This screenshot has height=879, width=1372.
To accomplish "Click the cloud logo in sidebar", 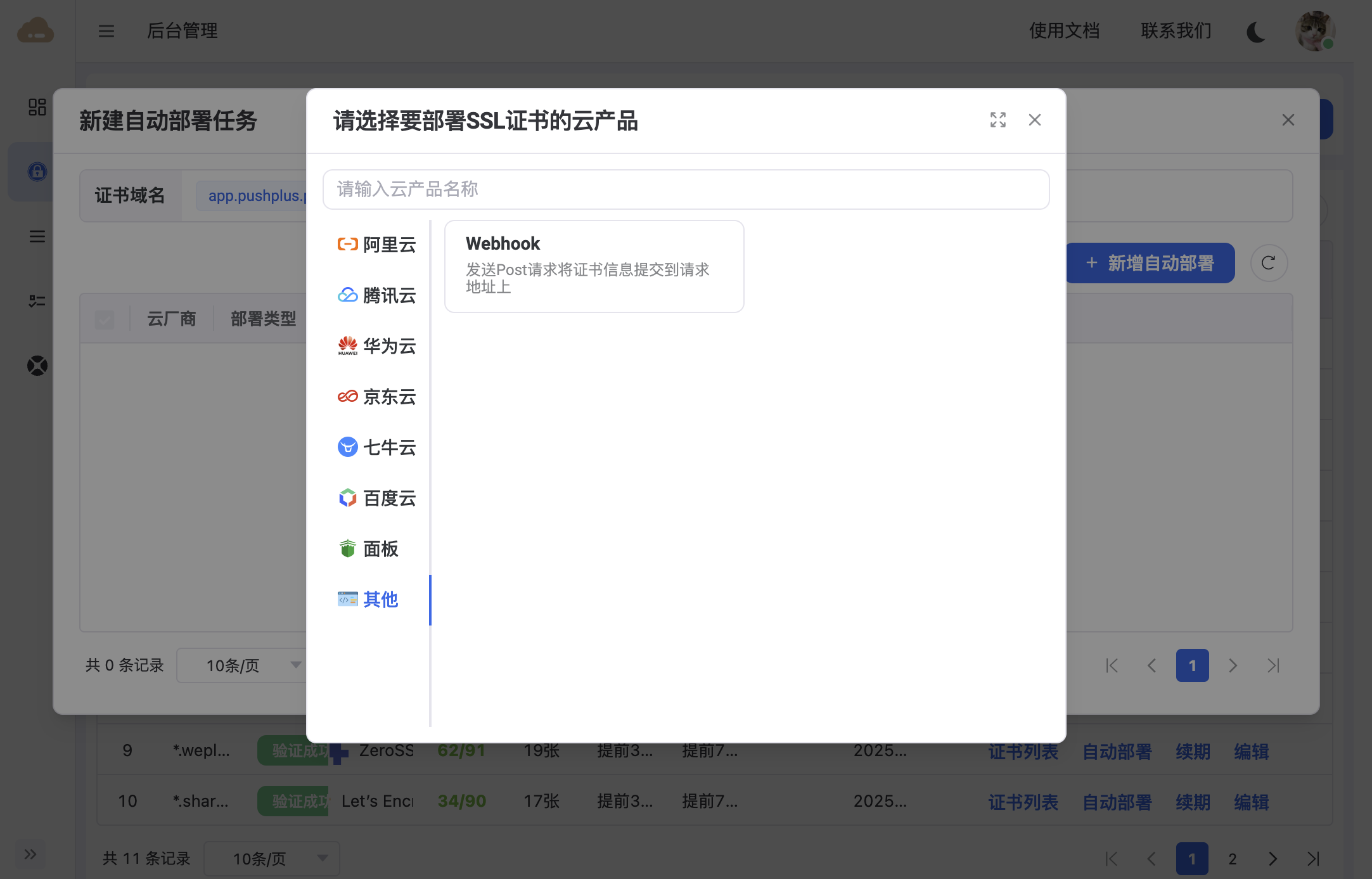I will tap(35, 30).
